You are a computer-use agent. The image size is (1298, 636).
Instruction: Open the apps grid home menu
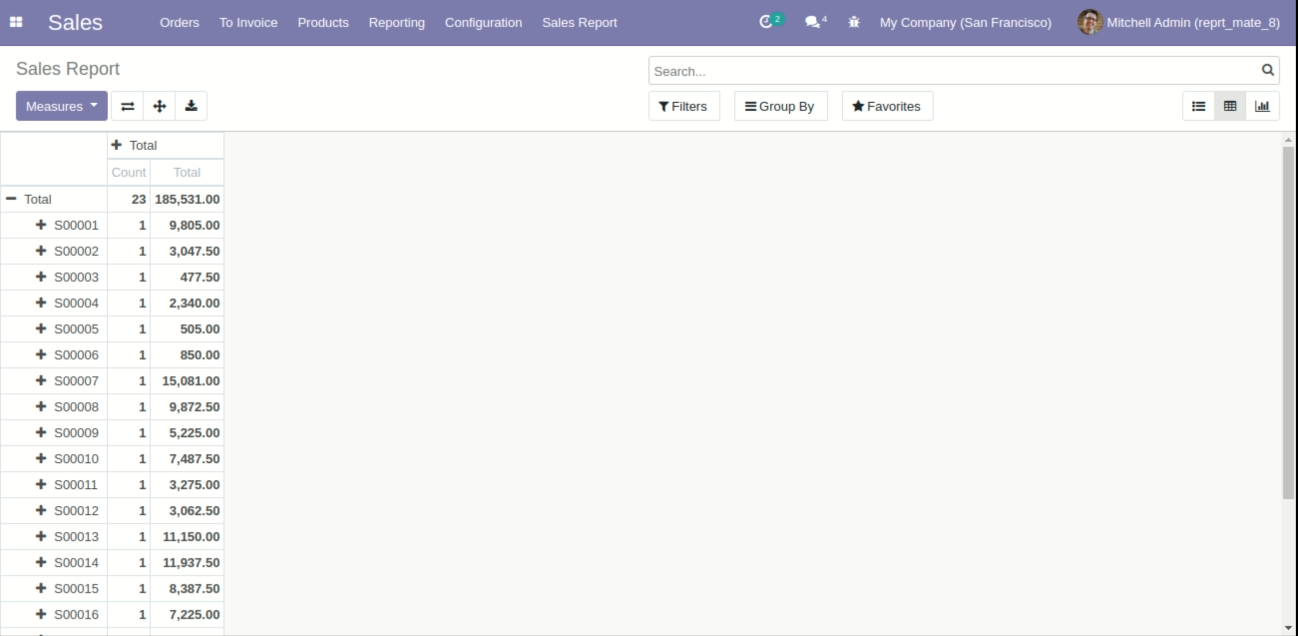click(x=16, y=22)
